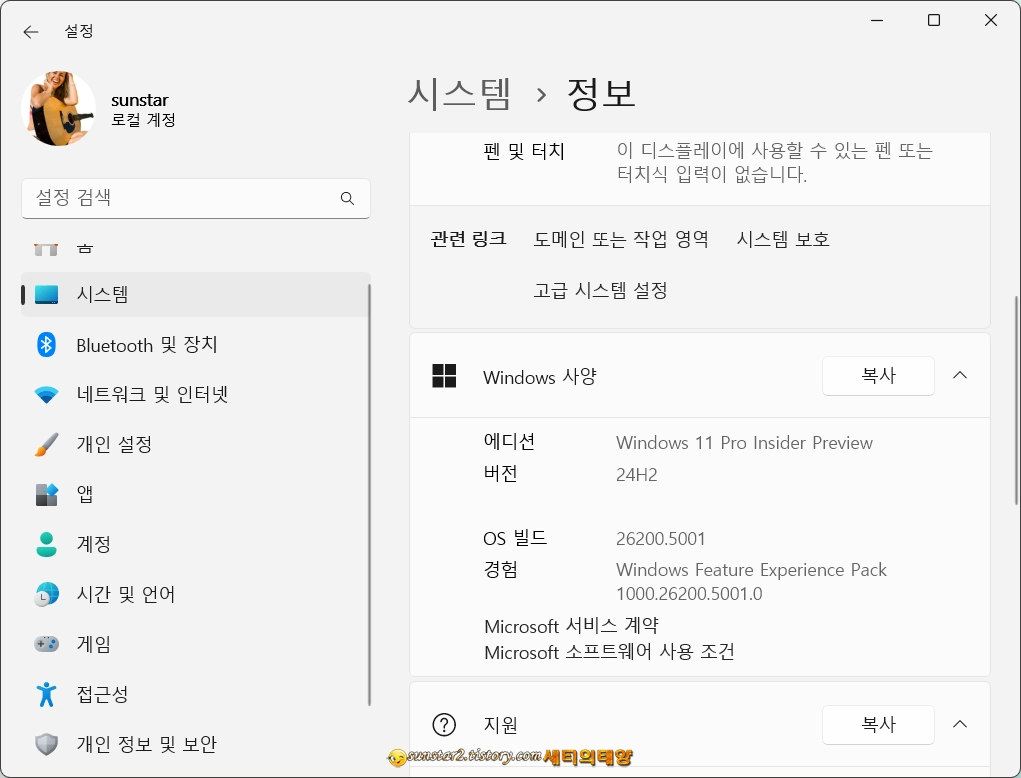Click the back arrow at top left
This screenshot has width=1021, height=778.
click(x=30, y=31)
